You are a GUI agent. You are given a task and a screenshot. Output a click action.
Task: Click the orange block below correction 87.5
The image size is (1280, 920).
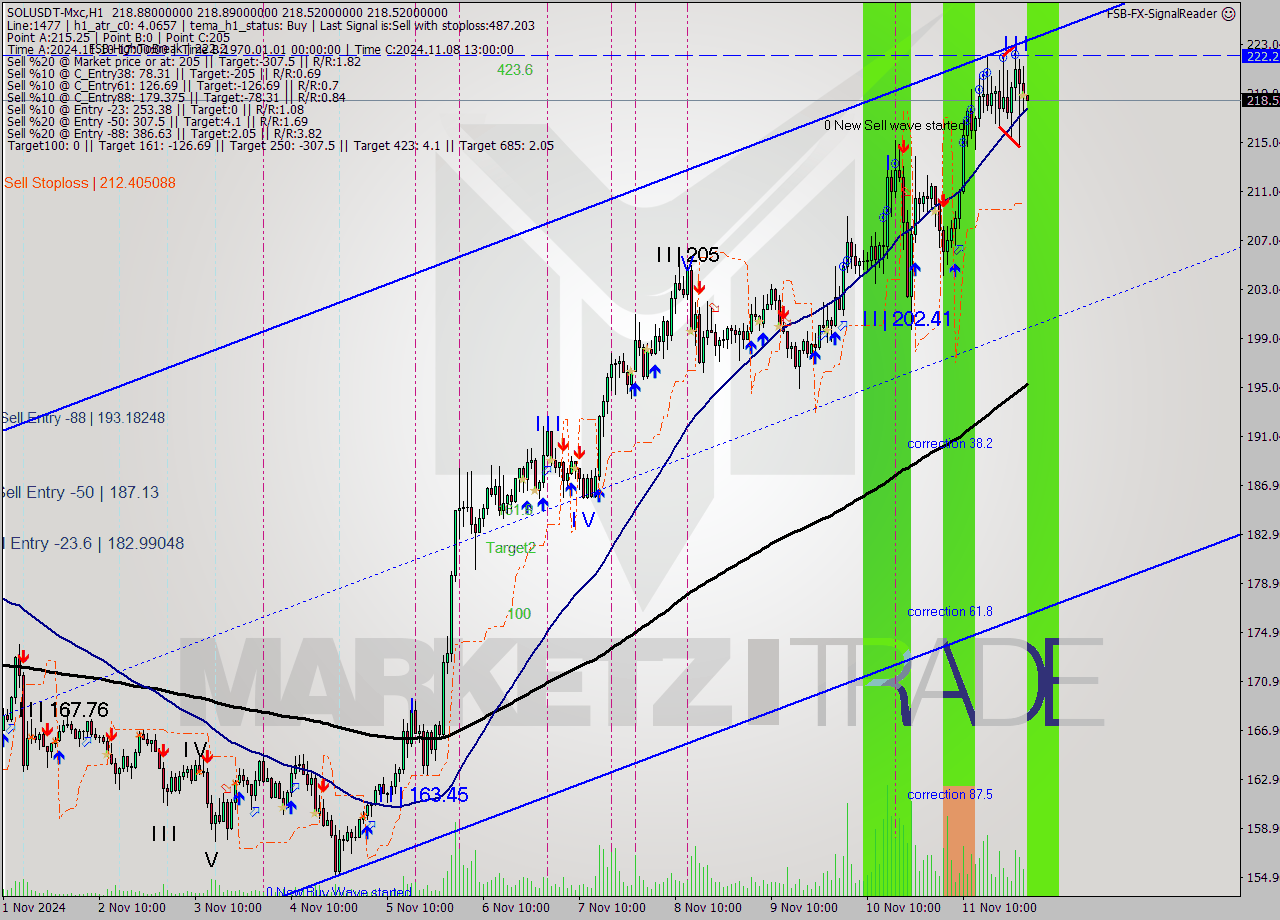pos(958,840)
